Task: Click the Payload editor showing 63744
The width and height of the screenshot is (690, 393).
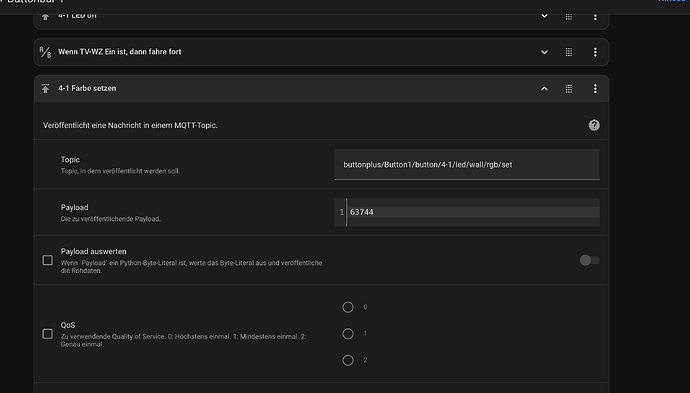Action: pyautogui.click(x=467, y=212)
